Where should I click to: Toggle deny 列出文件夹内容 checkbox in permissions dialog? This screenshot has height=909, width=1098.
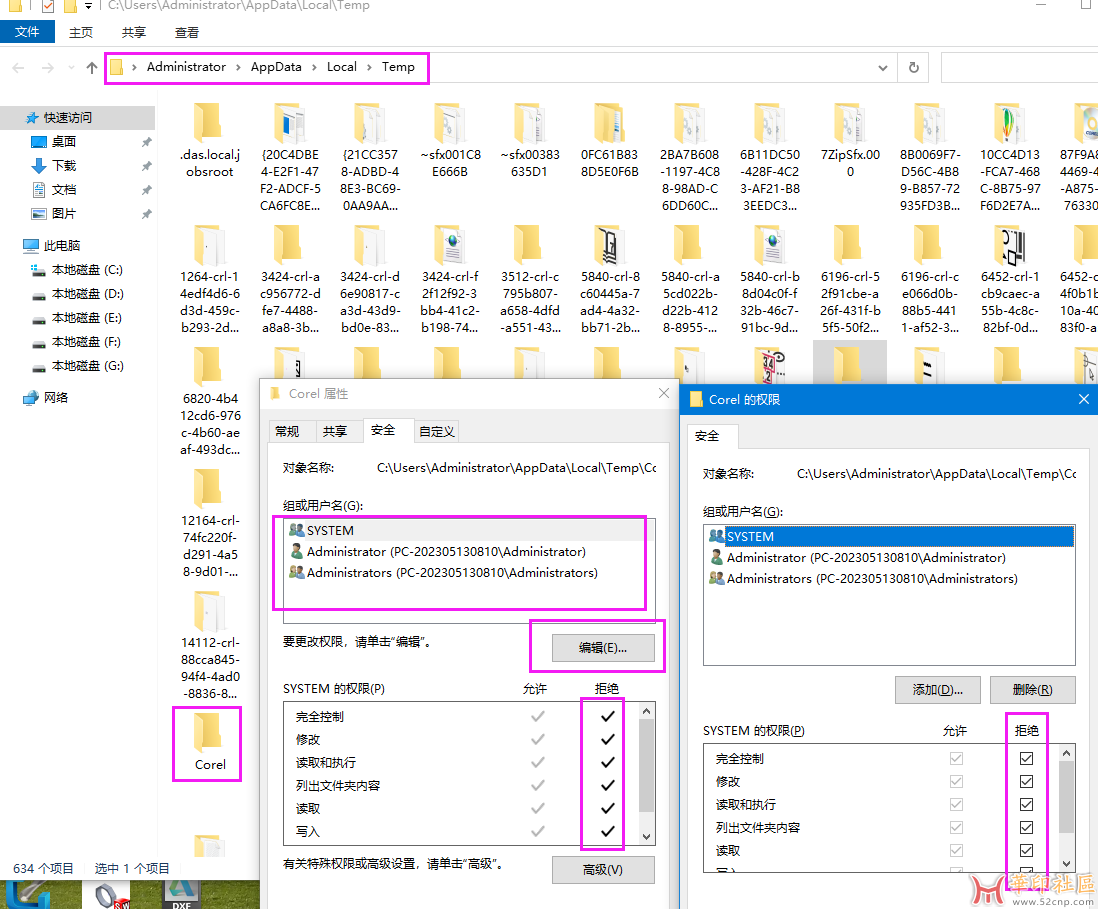tap(1027, 828)
